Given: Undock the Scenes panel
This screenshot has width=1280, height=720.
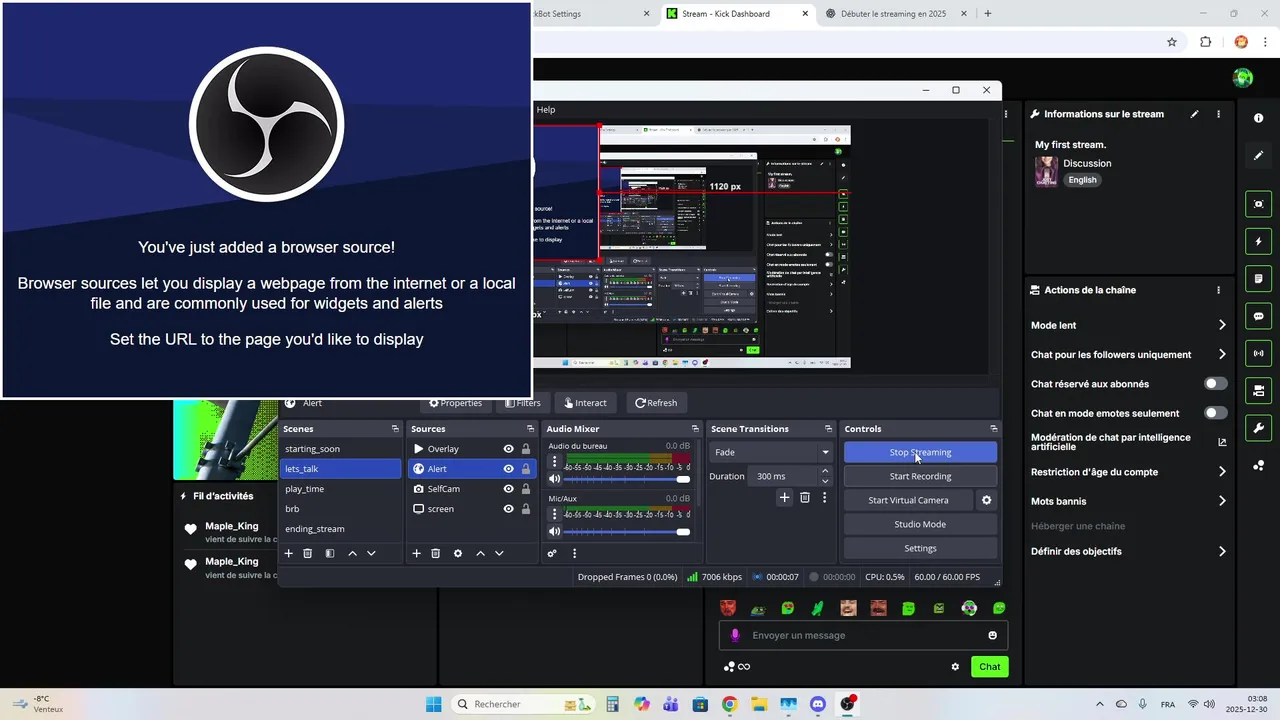Looking at the screenshot, I should click(395, 429).
